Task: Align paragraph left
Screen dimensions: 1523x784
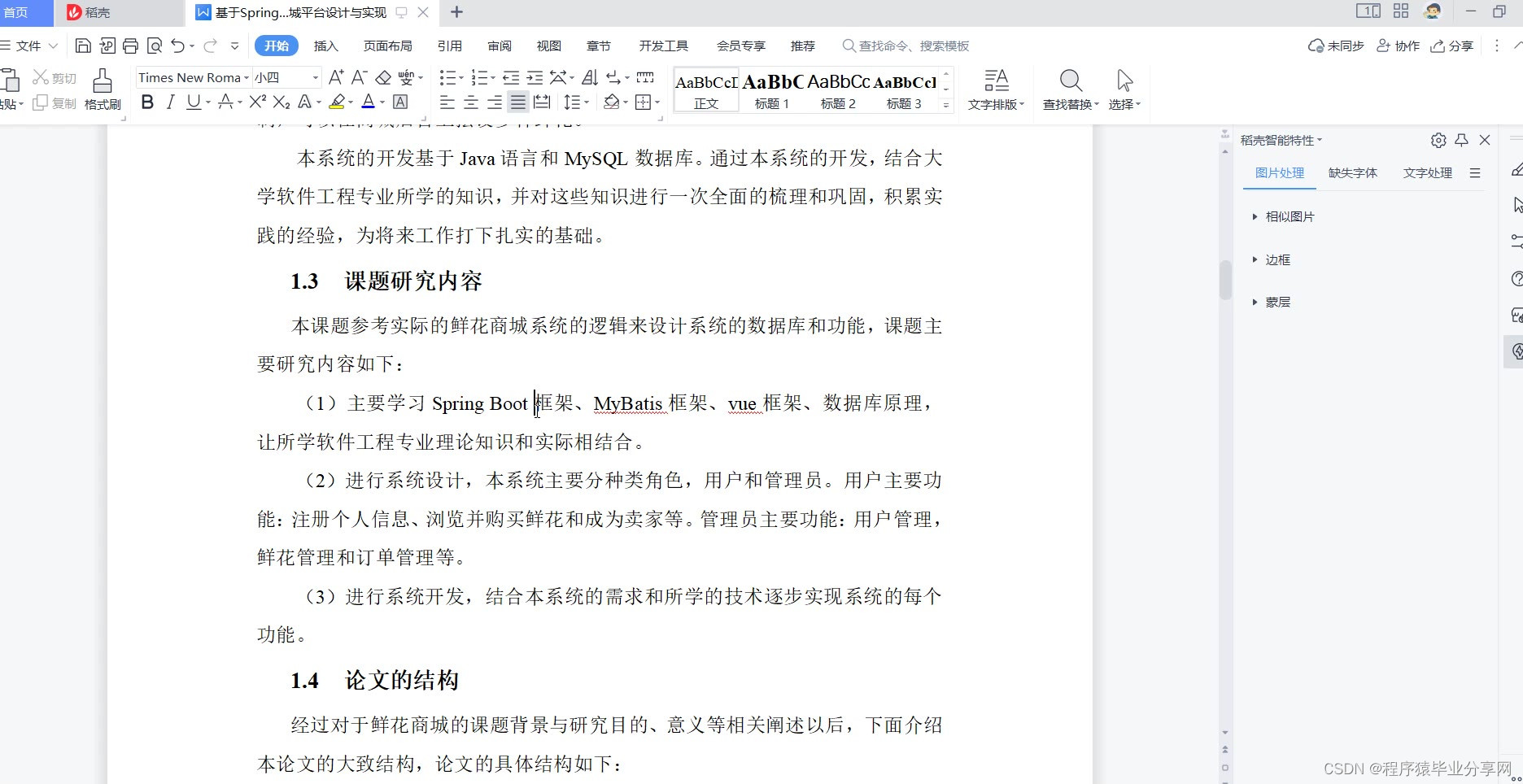Action: [x=447, y=102]
